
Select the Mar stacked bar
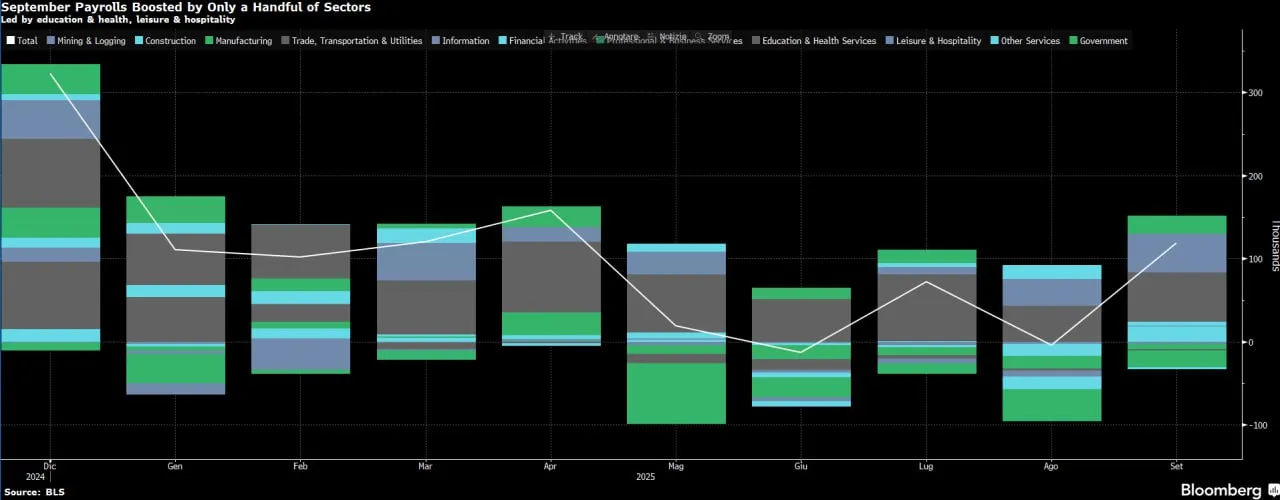point(426,291)
